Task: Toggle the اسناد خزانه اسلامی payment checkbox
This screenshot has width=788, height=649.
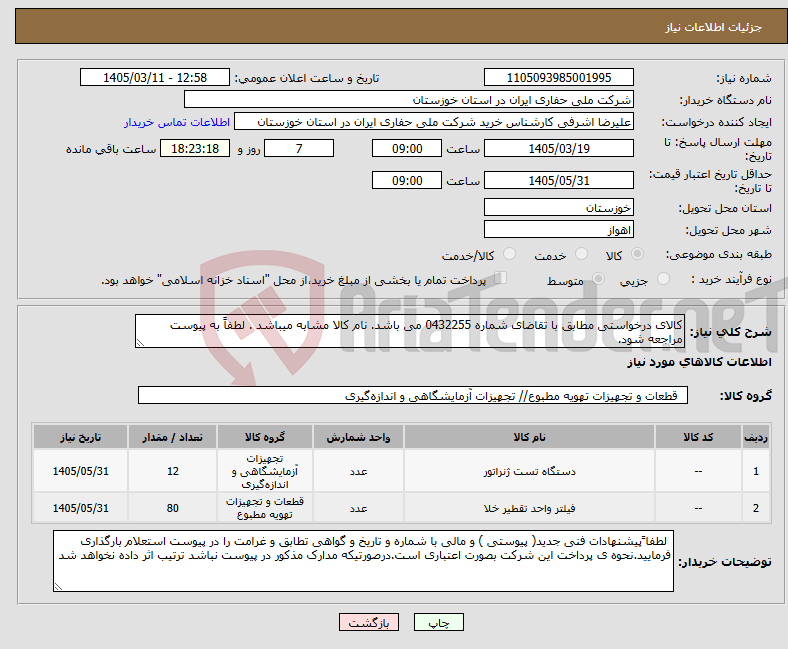Action: 501,278
